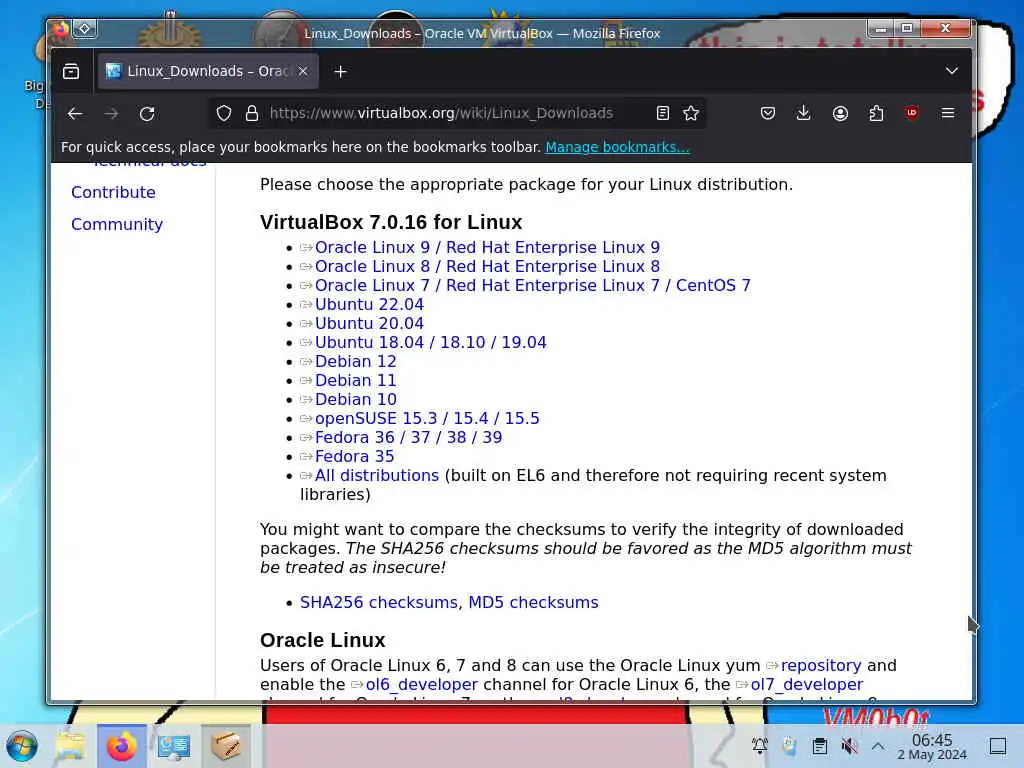Unmute the muted volume tray icon
The width and height of the screenshot is (1024, 768).
pos(849,746)
